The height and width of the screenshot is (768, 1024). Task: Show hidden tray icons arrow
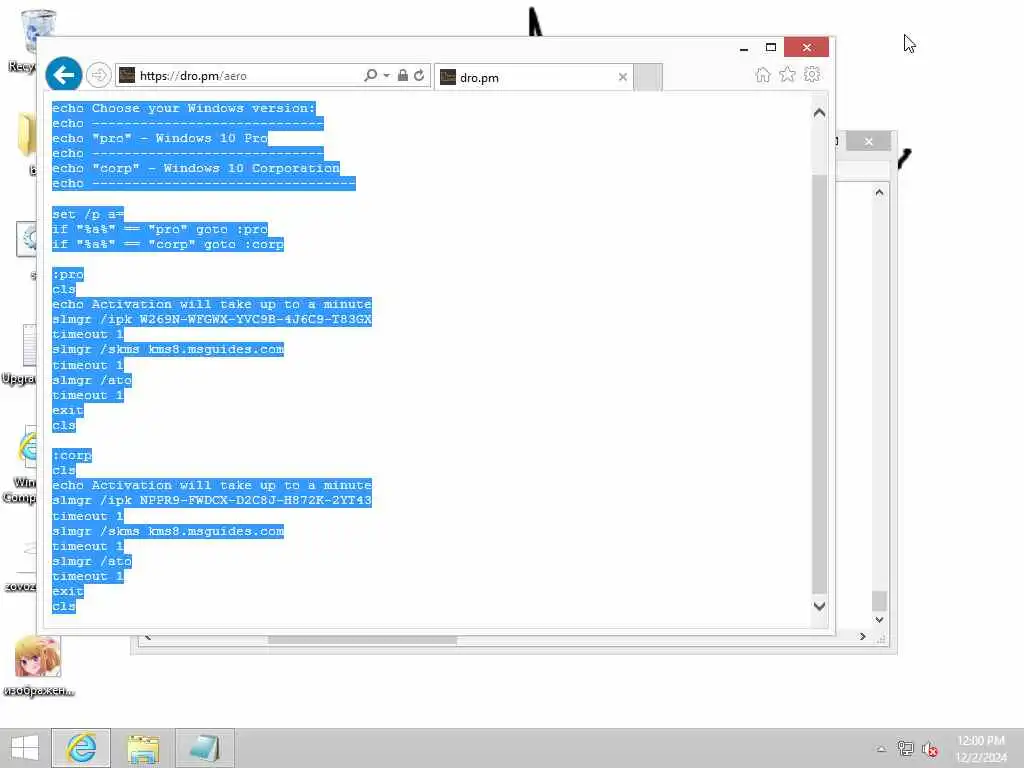click(x=881, y=748)
